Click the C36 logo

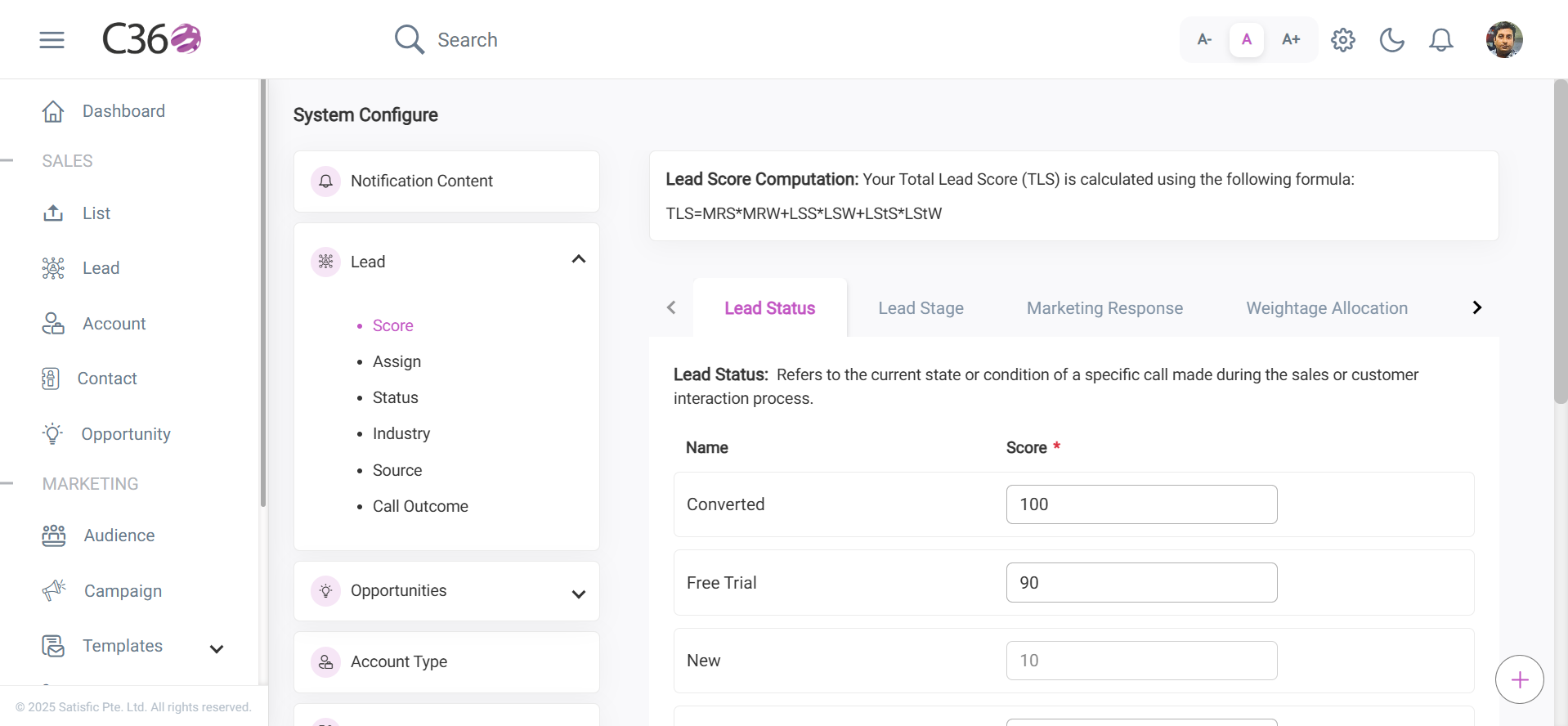coord(152,39)
